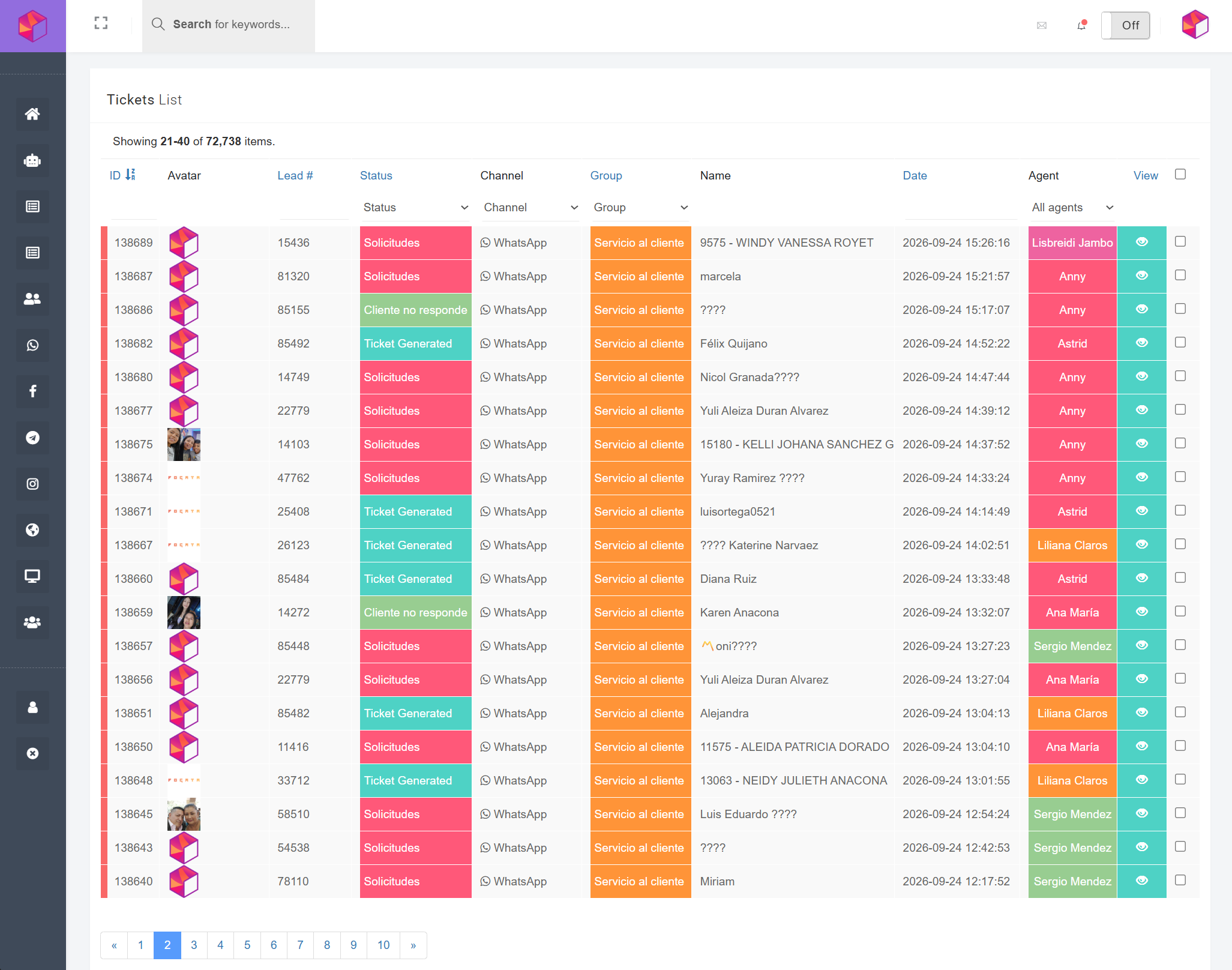Click the Search for keywords field
The image size is (1232, 970).
(229, 25)
